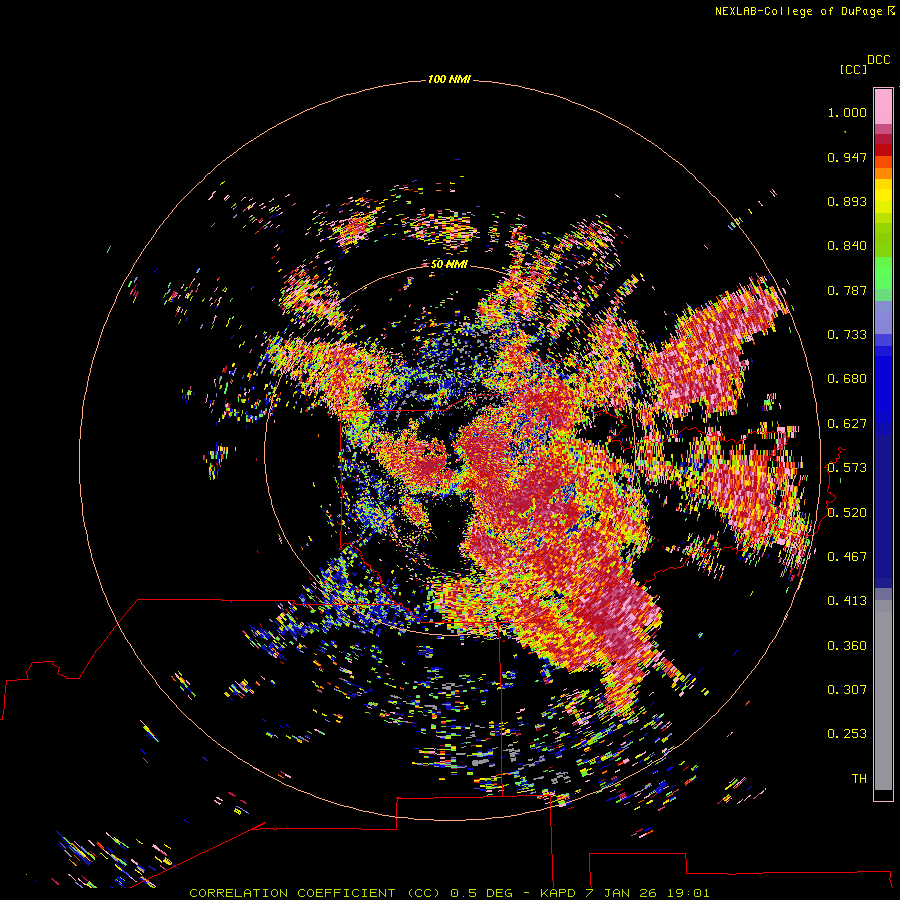Pick the dark navy swatch on the color bar
900x900 pixels.
point(883,505)
